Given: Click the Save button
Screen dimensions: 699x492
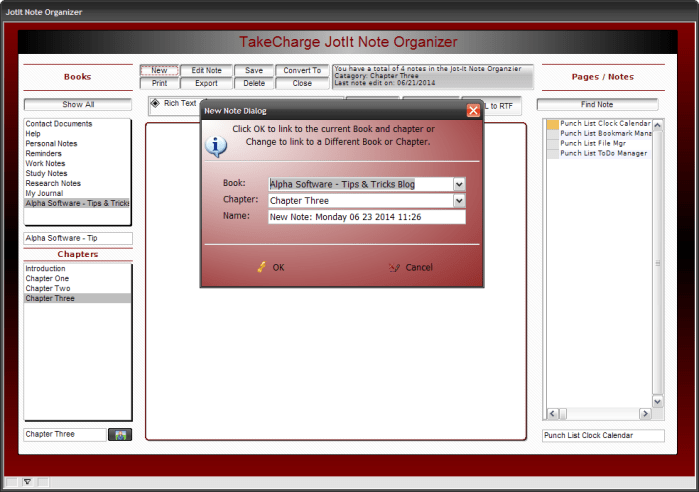Looking at the screenshot, I should pyautogui.click(x=254, y=70).
